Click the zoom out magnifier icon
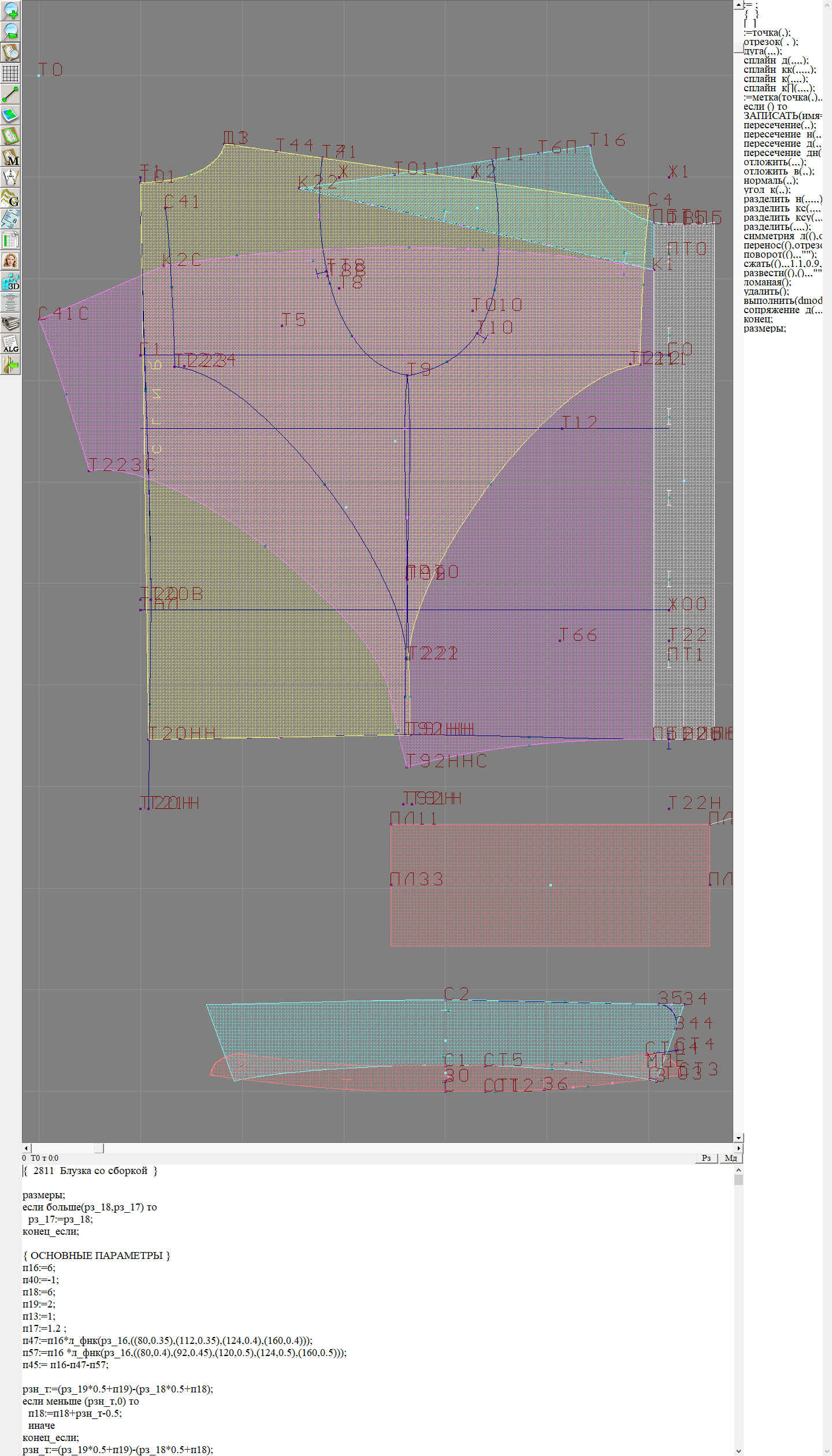Screen dimensions: 832x1456 tap(10, 31)
